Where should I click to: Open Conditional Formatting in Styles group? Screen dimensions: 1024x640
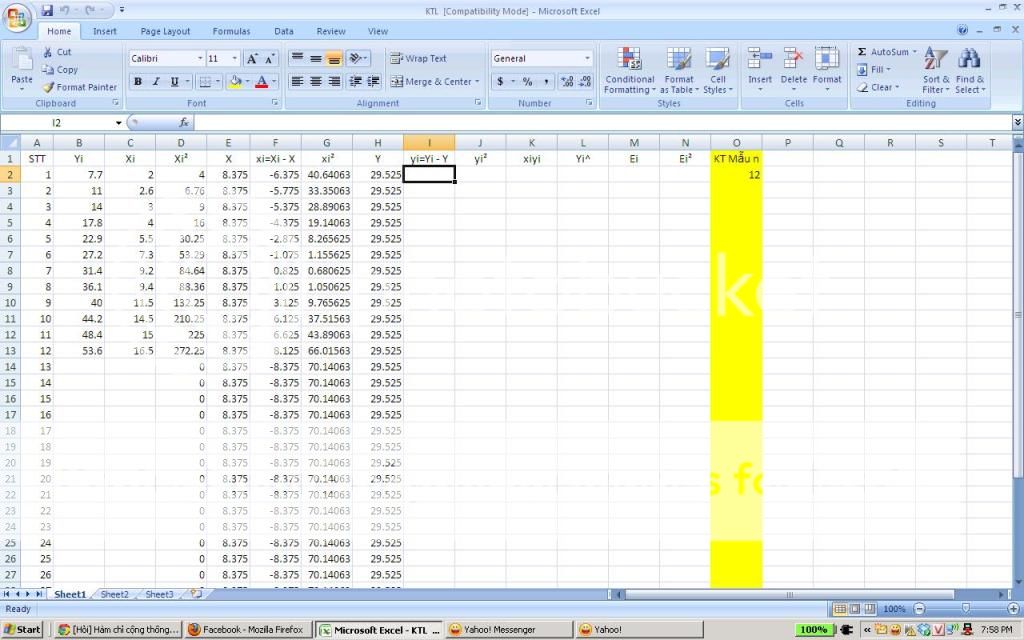629,70
